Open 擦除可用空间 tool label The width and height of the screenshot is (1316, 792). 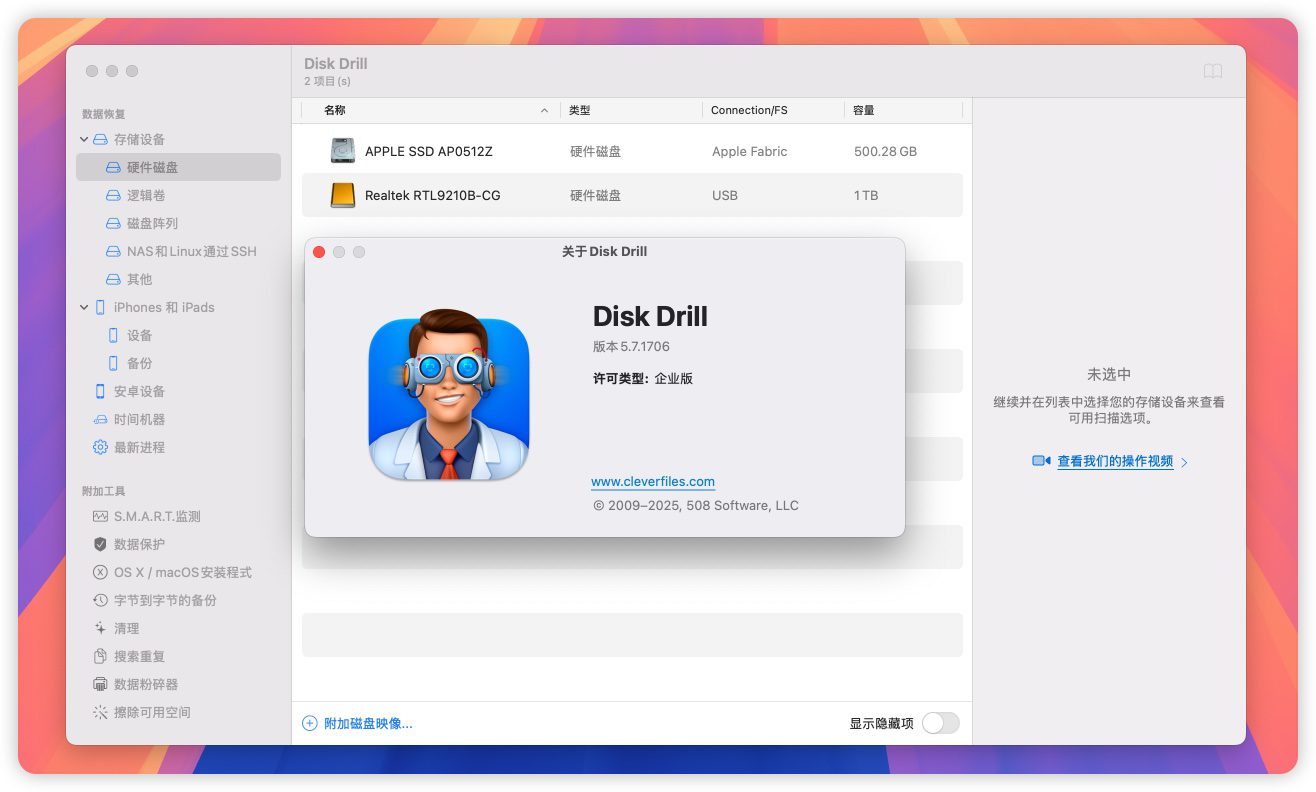pos(152,712)
